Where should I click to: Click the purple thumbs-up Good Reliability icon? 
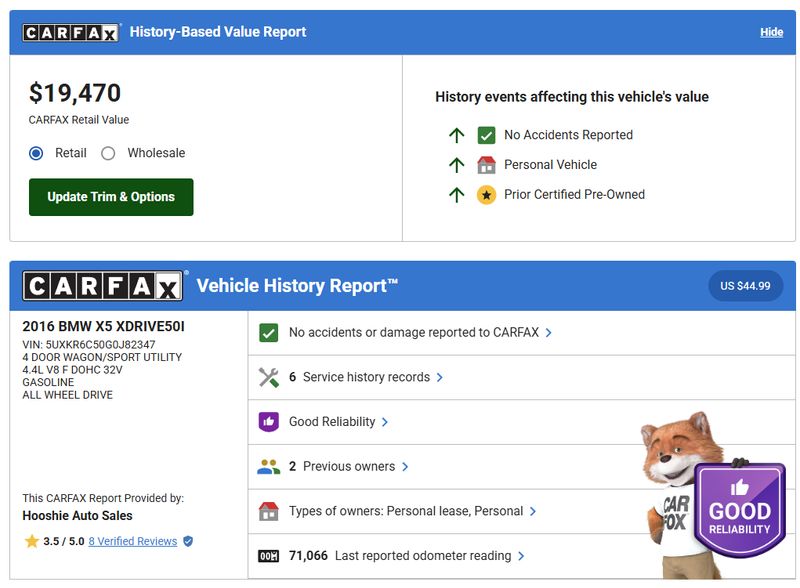click(268, 422)
